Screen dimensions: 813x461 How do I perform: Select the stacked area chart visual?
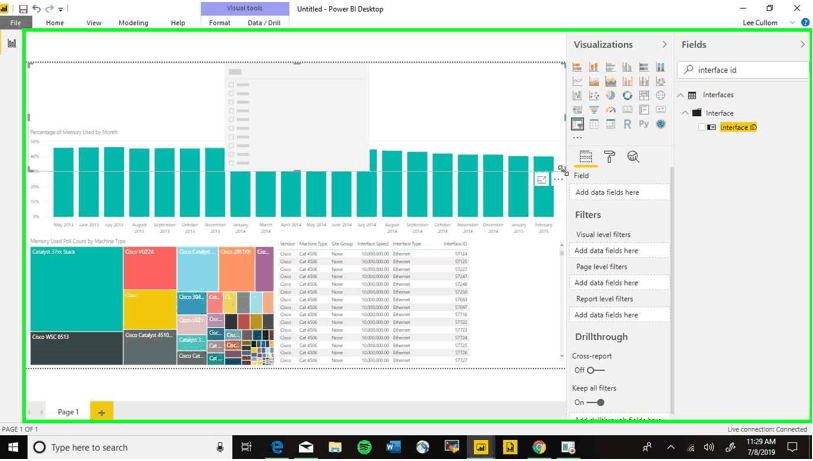(610, 81)
